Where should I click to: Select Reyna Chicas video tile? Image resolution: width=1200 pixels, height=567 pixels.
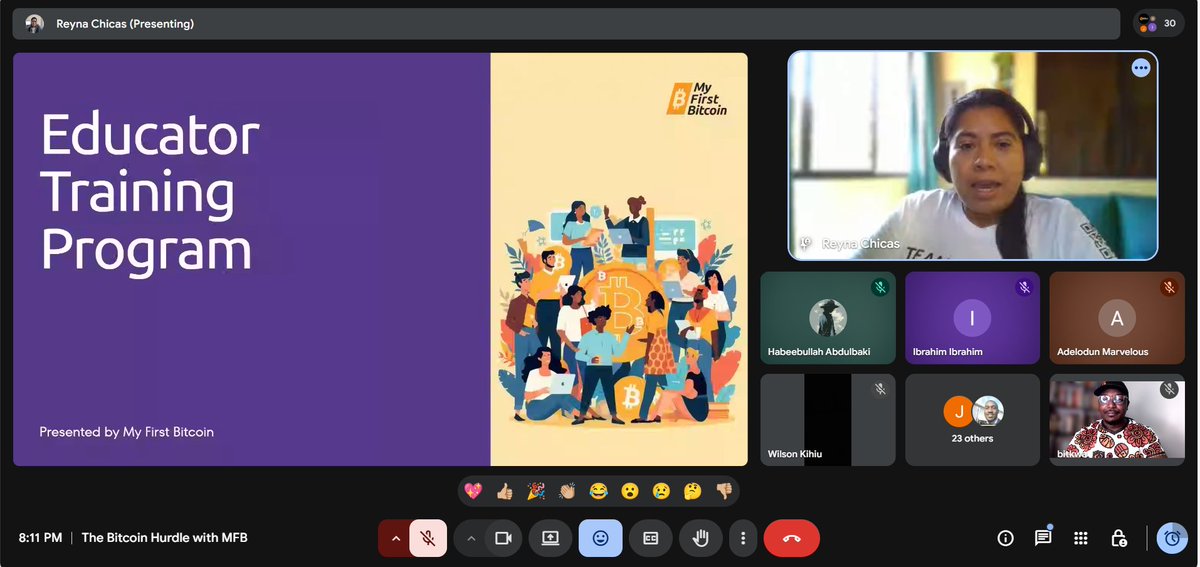pyautogui.click(x=973, y=156)
